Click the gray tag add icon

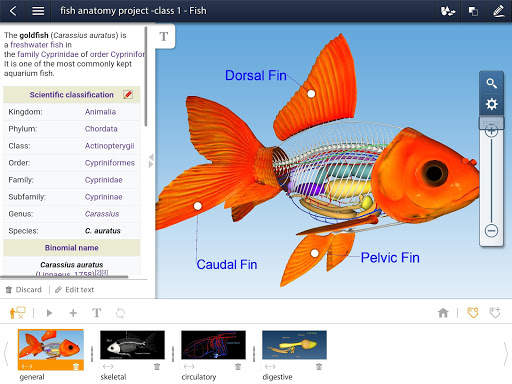[x=495, y=313]
